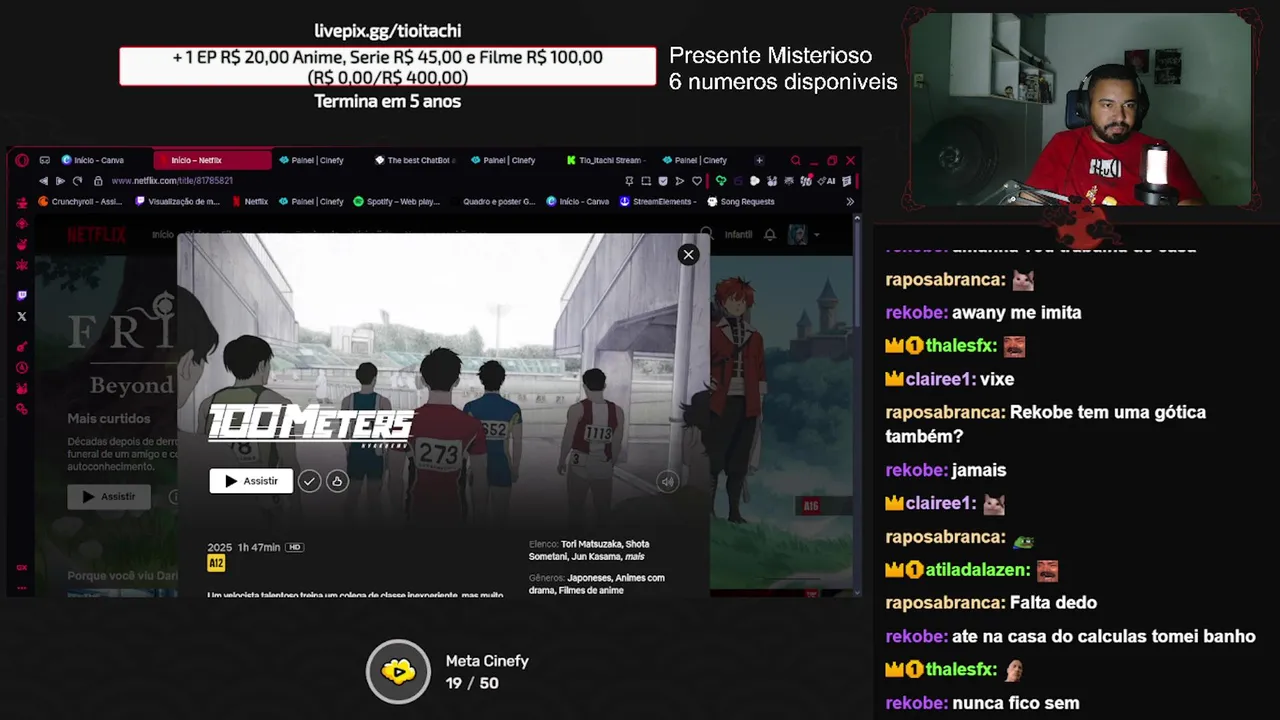Open the Twitch sidebar panel
The image size is (1280, 720).
[x=22, y=295]
